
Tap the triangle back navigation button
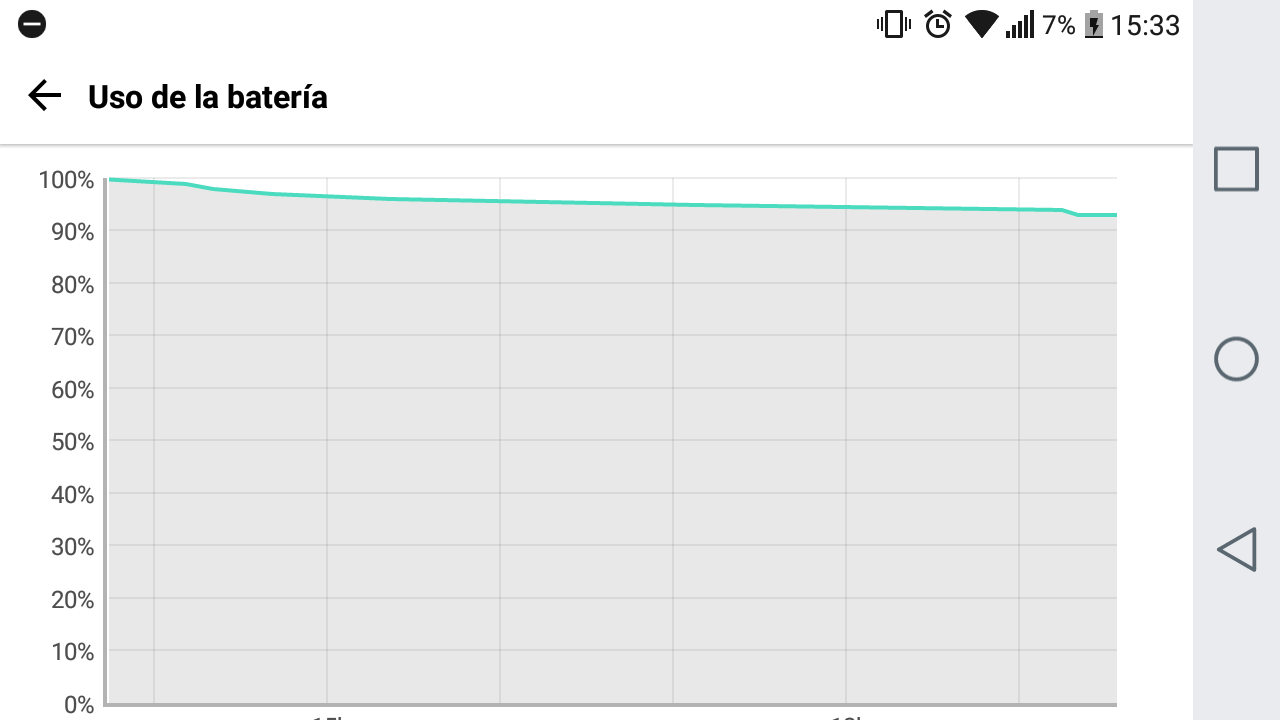1236,549
